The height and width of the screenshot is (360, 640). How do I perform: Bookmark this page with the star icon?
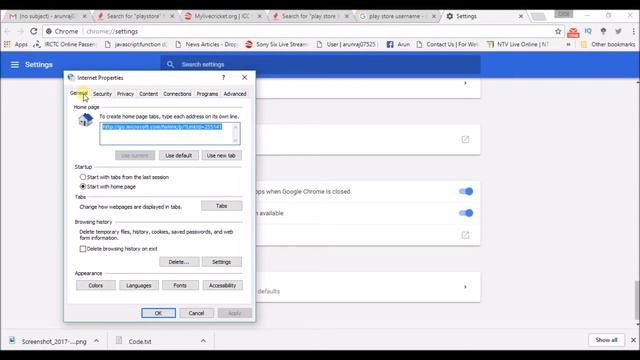click(x=558, y=31)
